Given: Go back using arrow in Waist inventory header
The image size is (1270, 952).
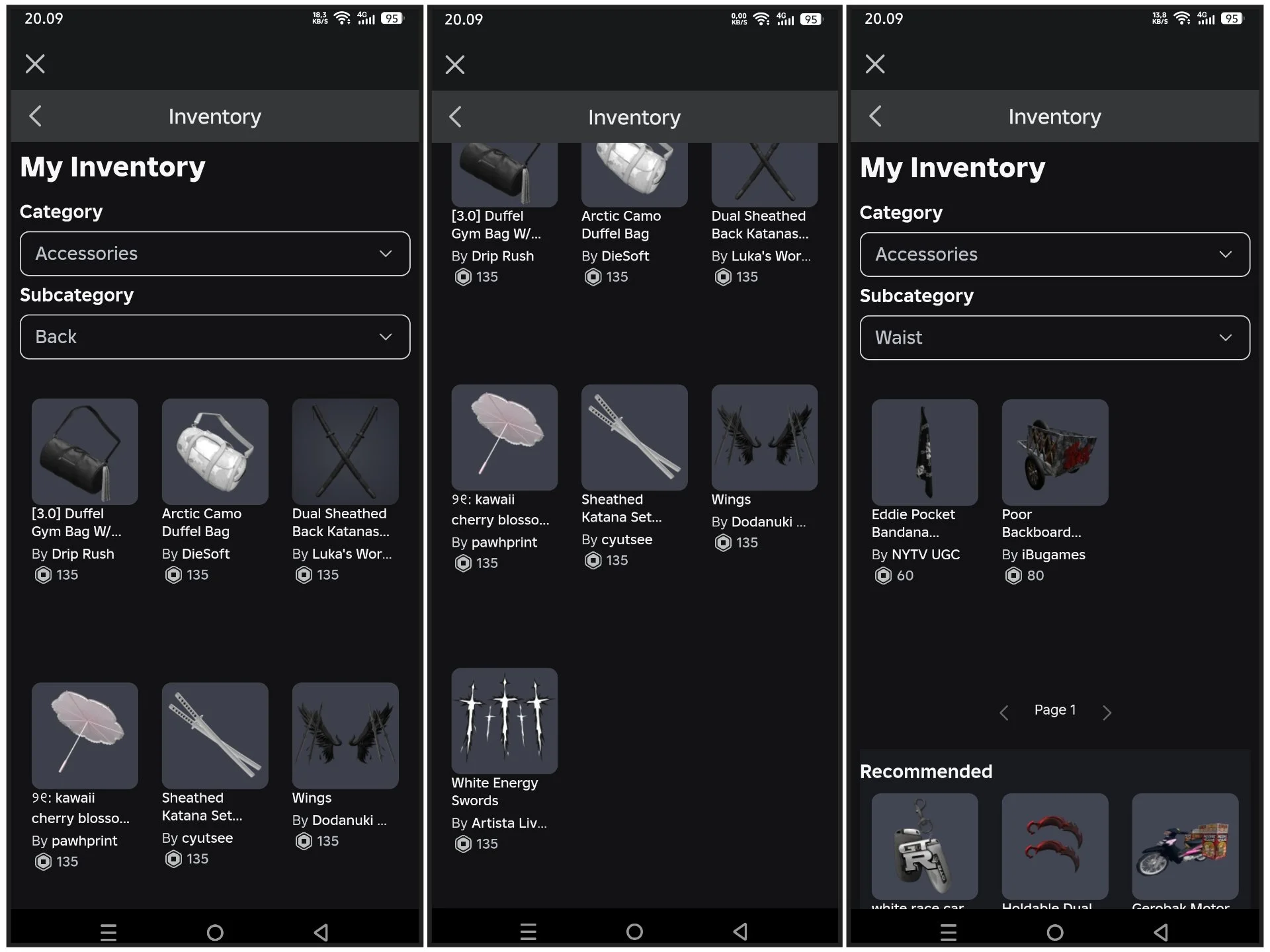Looking at the screenshot, I should [875, 116].
